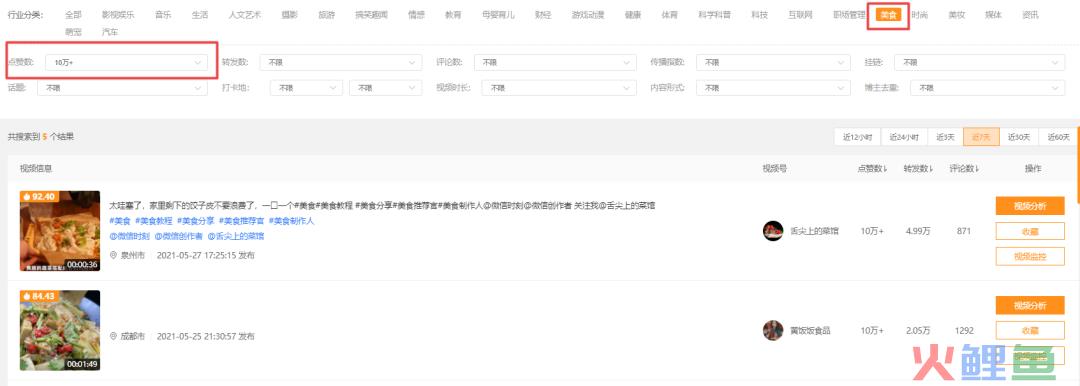Screen dimensions: 1080x386
Task: Click 视频监控 for the 舌尖上的菜馆 video
Action: 1030,256
